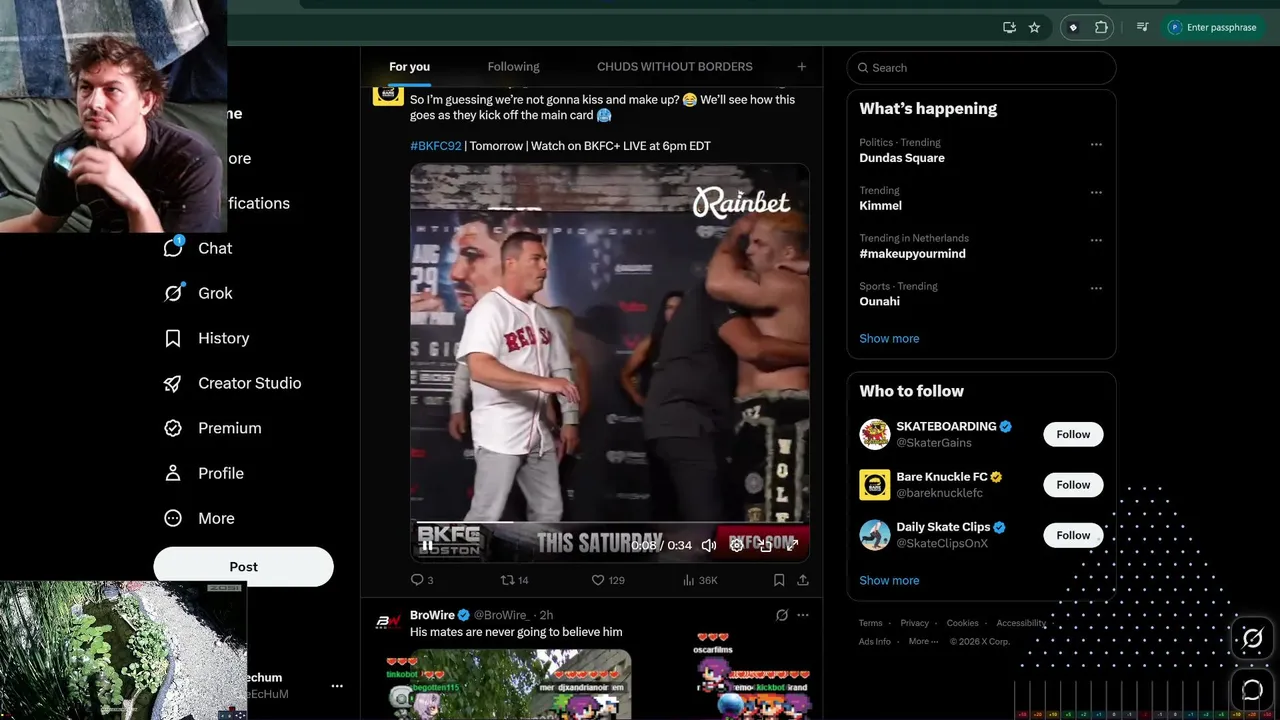This screenshot has width=1280, height=720.
Task: Open the floating messages button
Action: point(1252,689)
